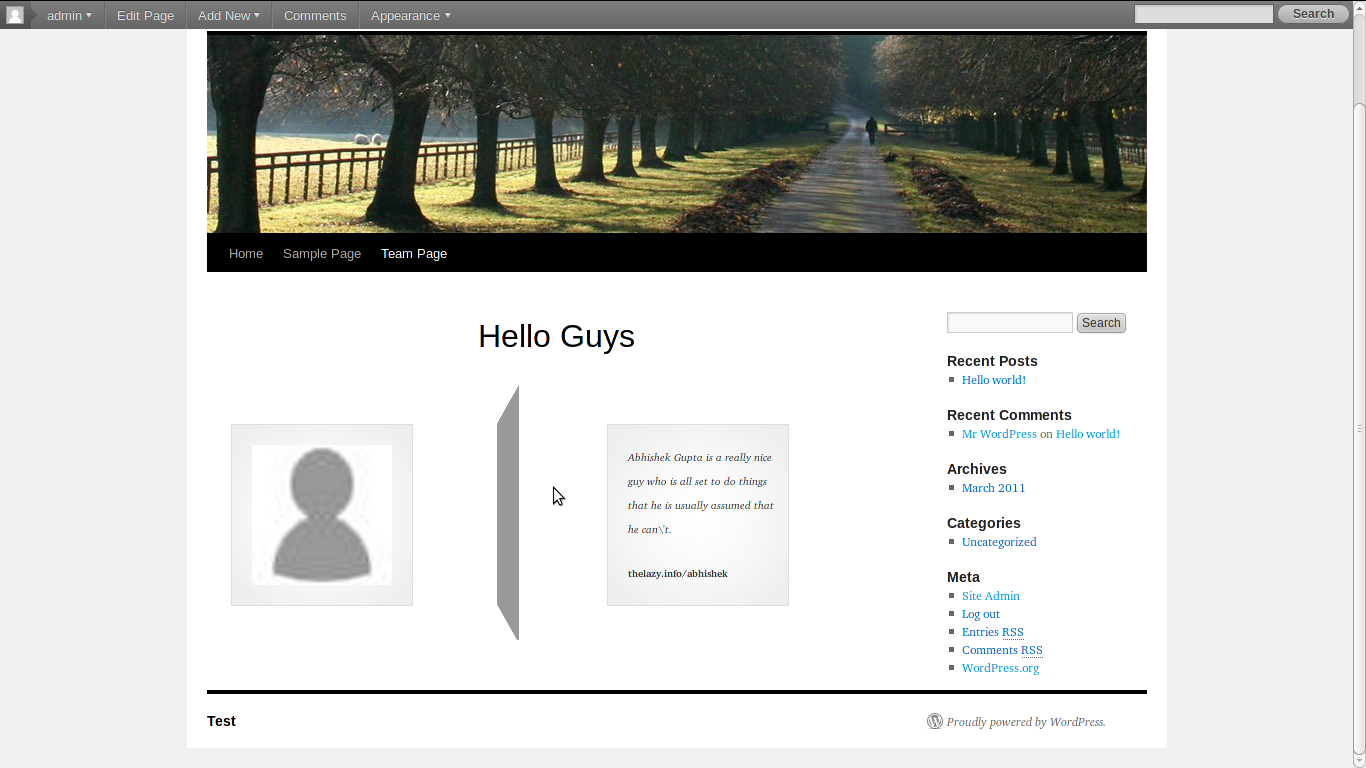Viewport: 1366px width, 768px height.
Task: Go to the Home navigation tab
Action: coord(246,253)
